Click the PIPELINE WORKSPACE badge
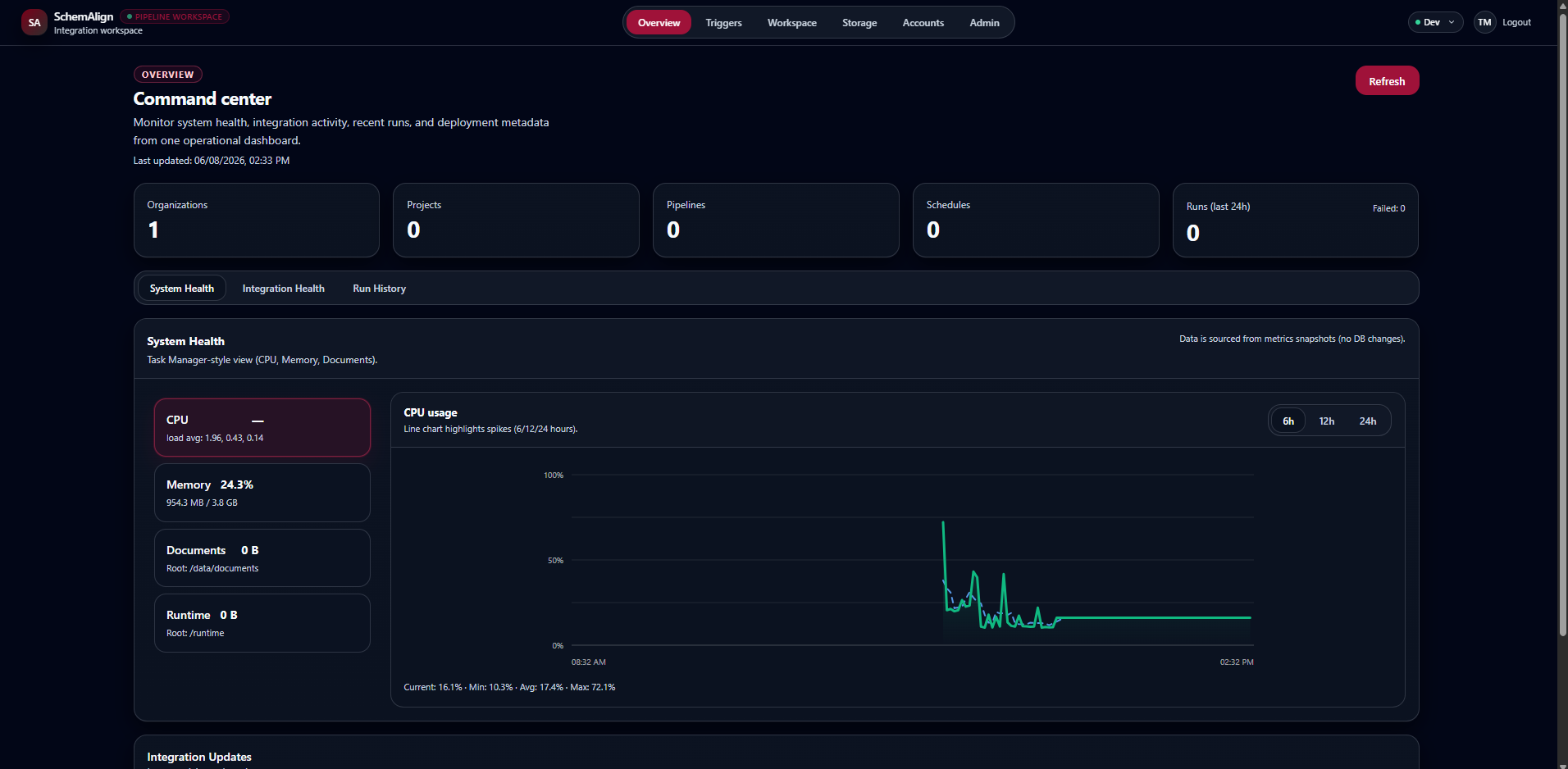Image resolution: width=1568 pixels, height=769 pixels. point(175,16)
